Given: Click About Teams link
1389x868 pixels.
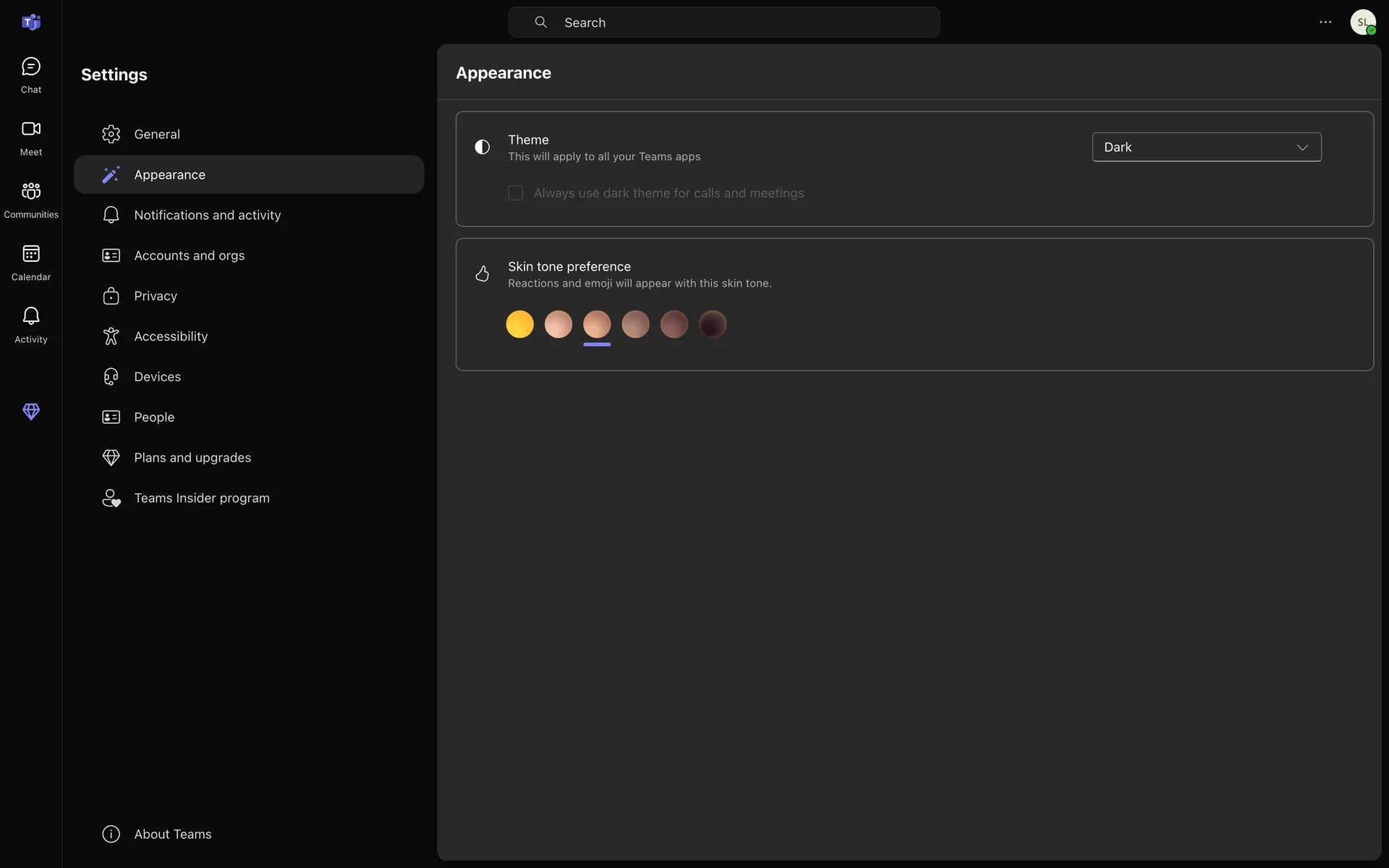Looking at the screenshot, I should coord(172,834).
